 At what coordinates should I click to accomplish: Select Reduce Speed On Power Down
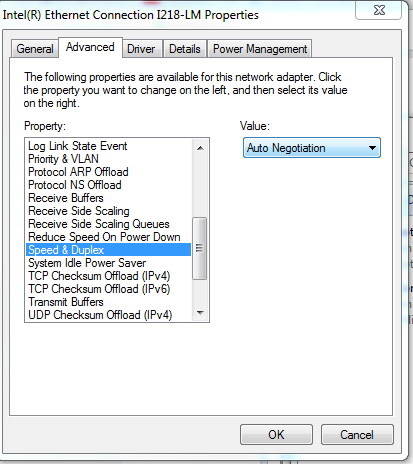tap(104, 237)
